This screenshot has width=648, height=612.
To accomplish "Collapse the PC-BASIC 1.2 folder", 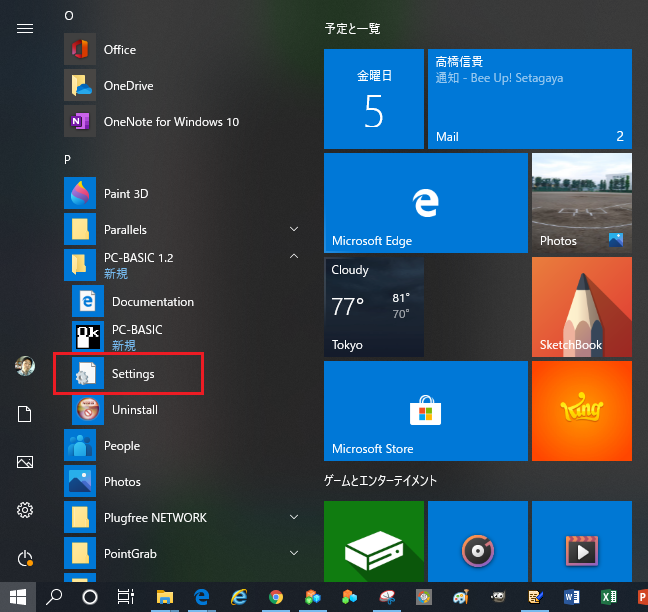I will 294,257.
